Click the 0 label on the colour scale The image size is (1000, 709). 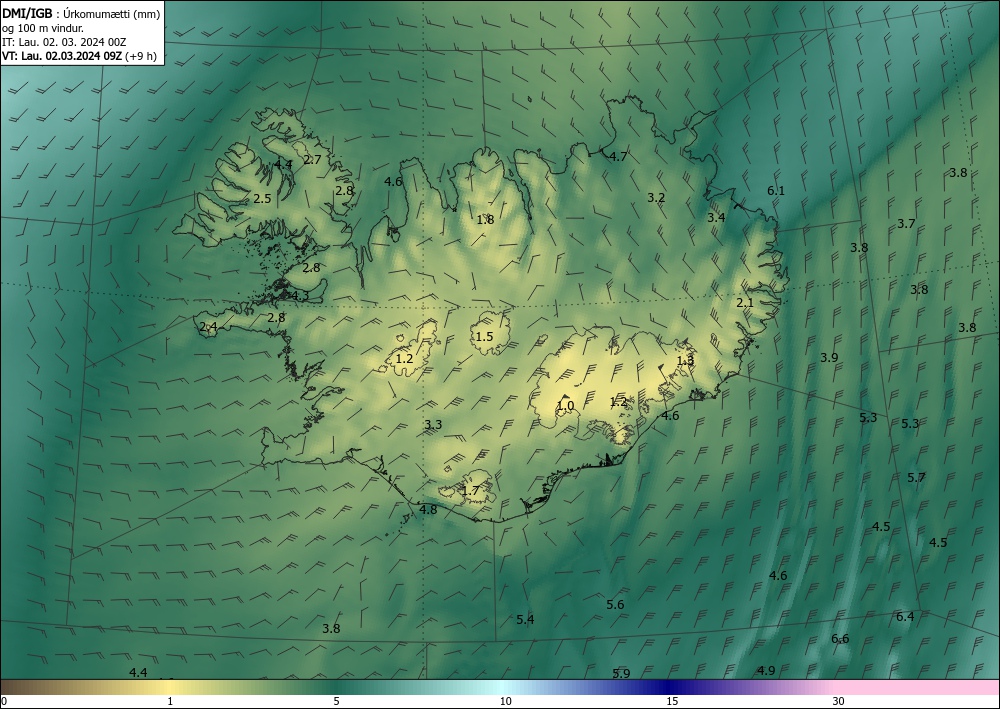coord(4,702)
